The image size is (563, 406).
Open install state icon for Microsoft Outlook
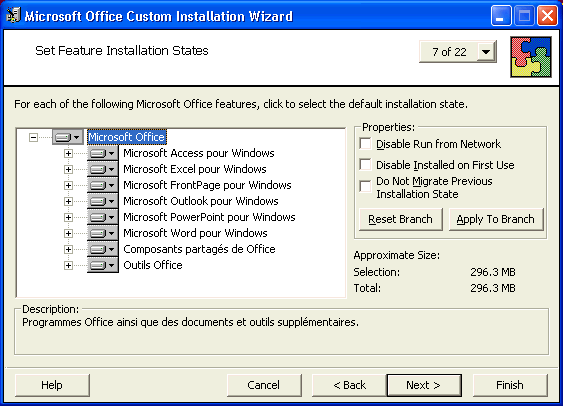pyautogui.click(x=102, y=201)
